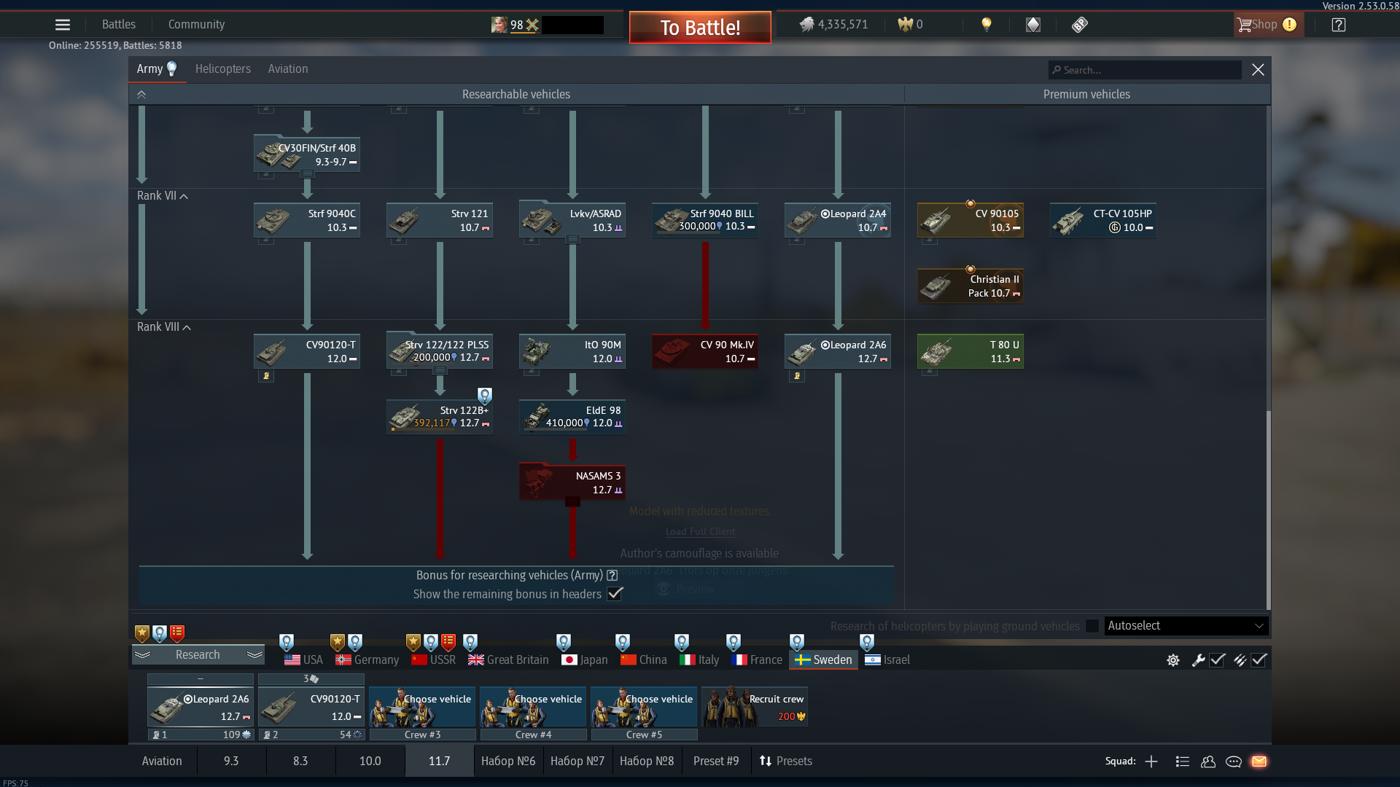Click the bonus help question mark icon

point(612,576)
